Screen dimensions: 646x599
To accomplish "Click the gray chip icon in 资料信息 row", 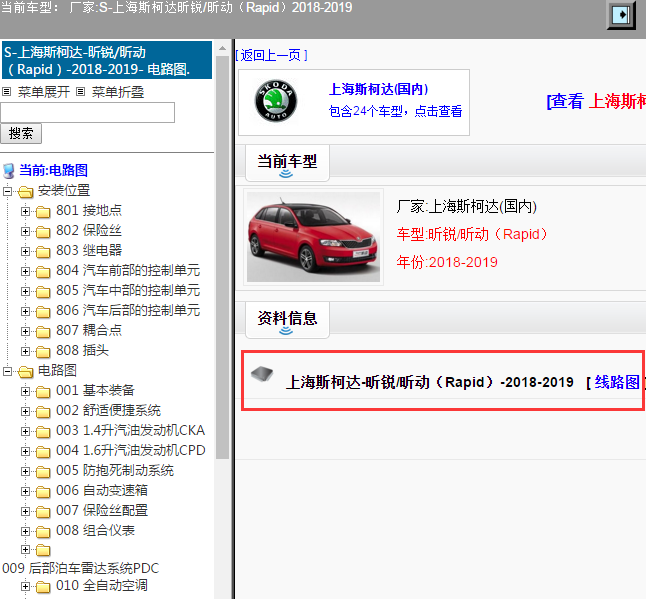I will click(262, 373).
